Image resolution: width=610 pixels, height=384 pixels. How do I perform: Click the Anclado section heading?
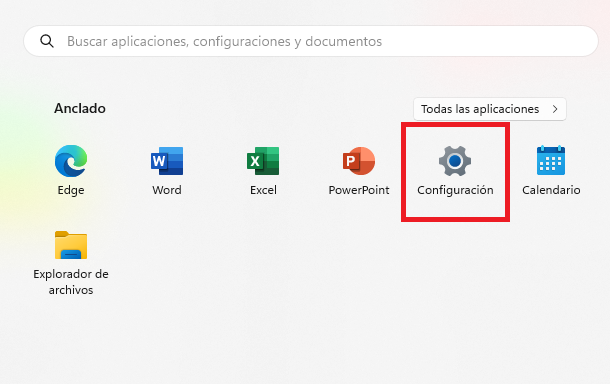(x=80, y=108)
